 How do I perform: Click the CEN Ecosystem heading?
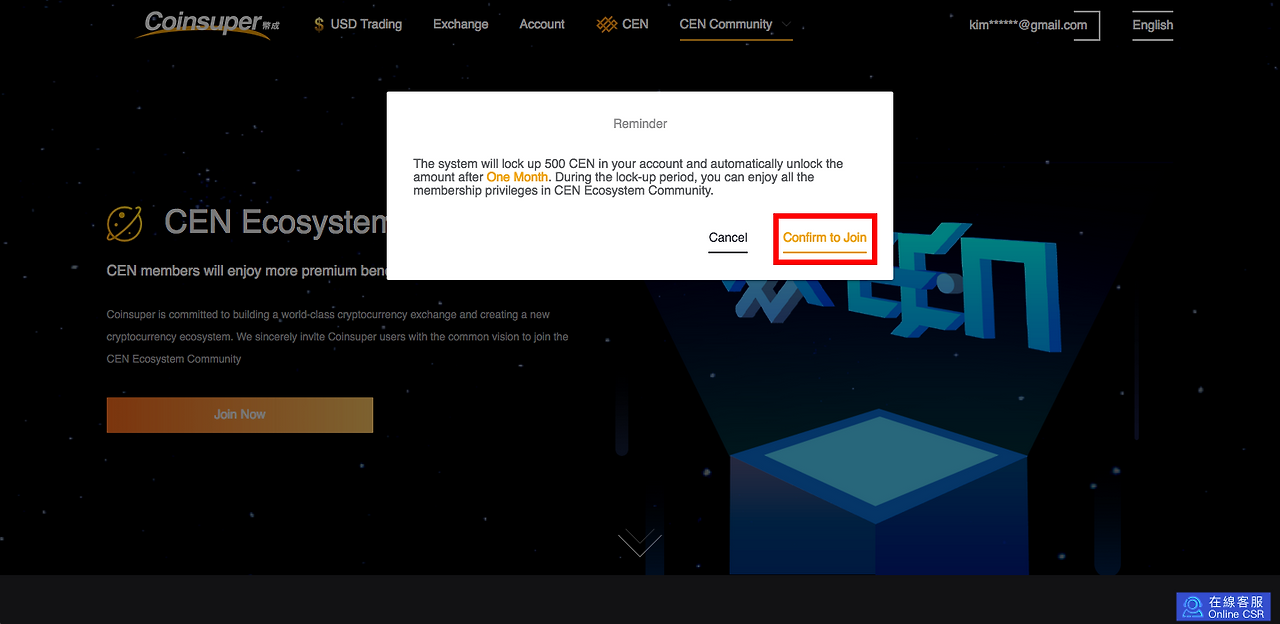point(276,222)
